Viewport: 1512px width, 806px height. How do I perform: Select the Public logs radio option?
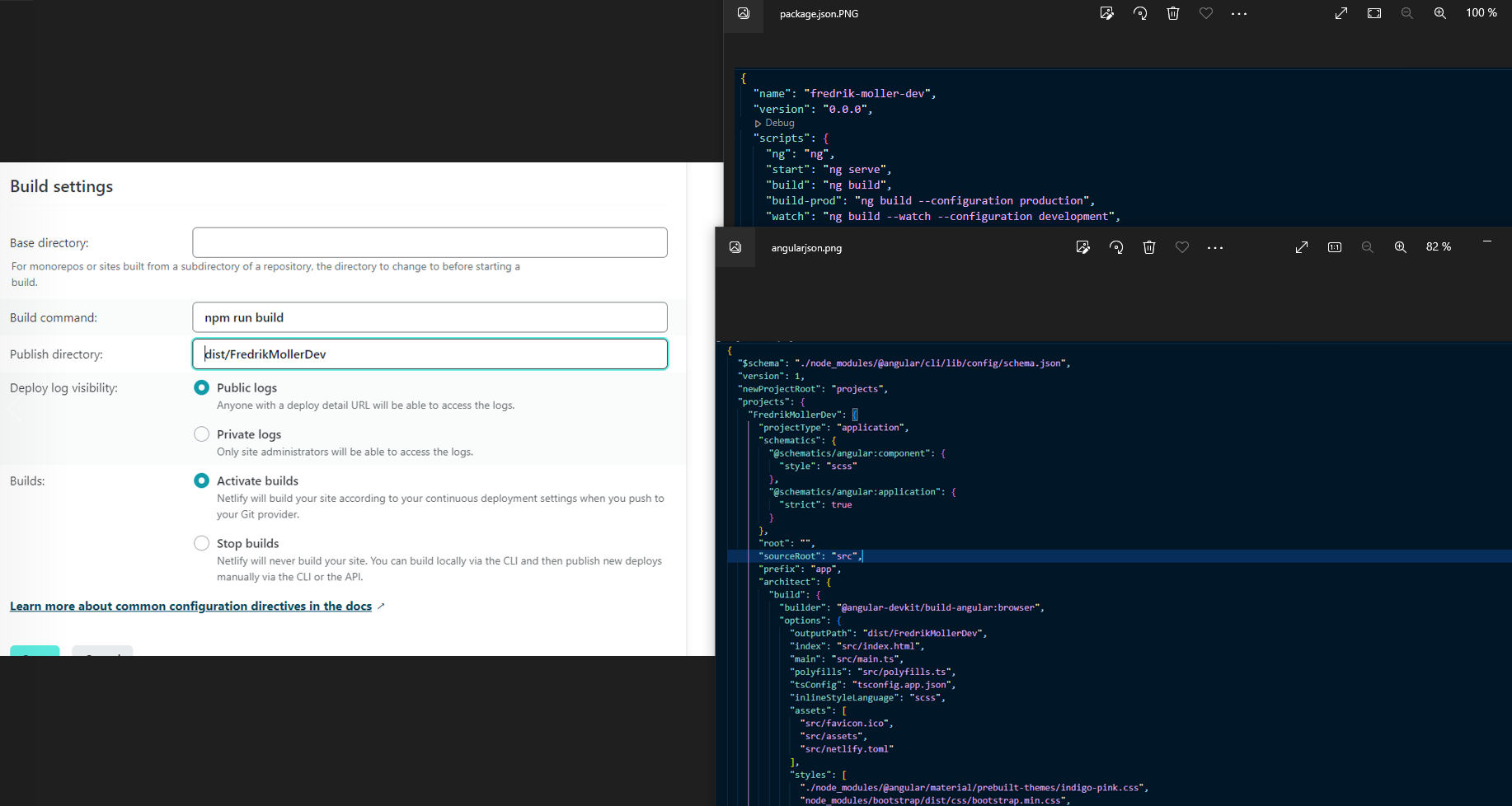[201, 387]
